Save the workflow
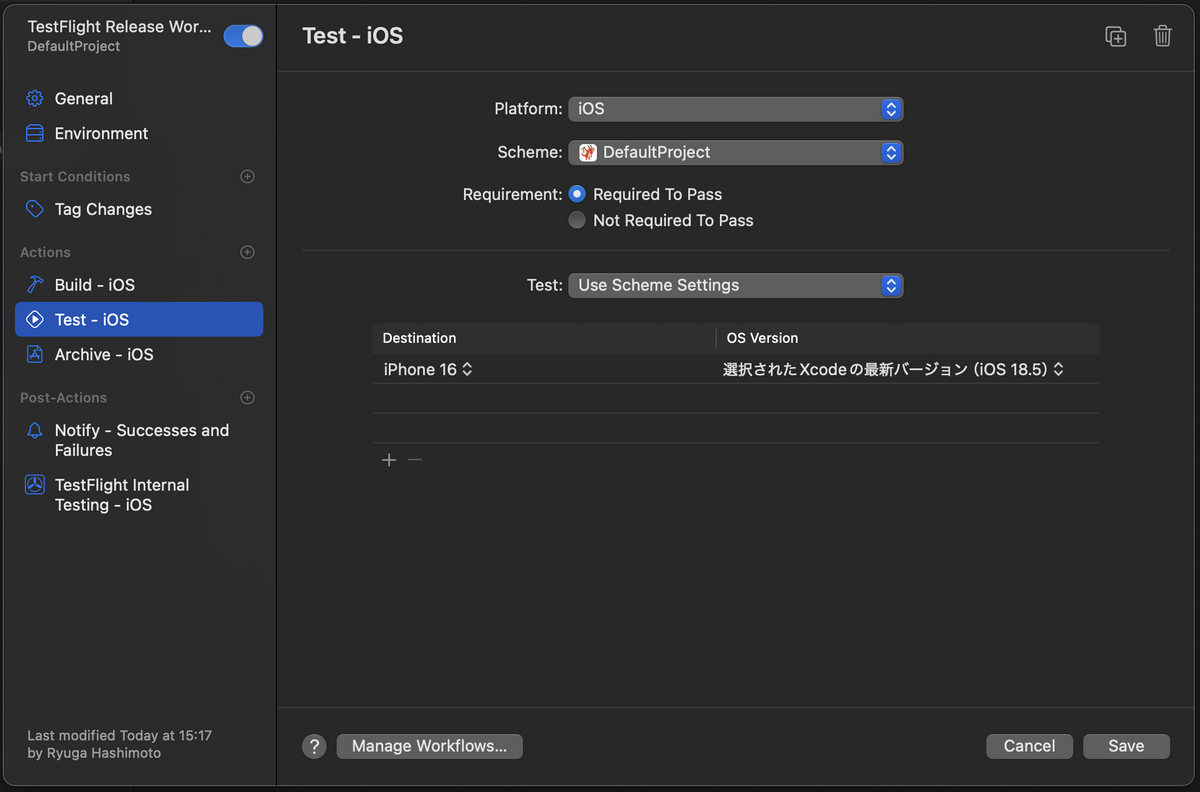The image size is (1200, 792). point(1126,746)
